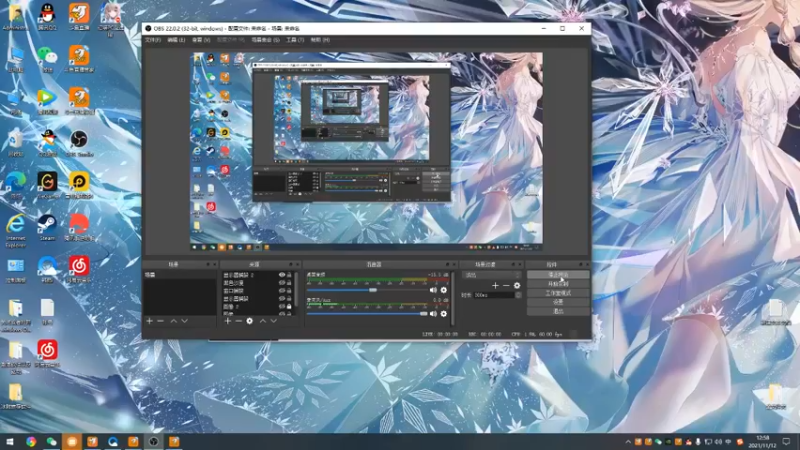Toggle lock for 窗口捕获 source
The width and height of the screenshot is (800, 450).
(289, 291)
